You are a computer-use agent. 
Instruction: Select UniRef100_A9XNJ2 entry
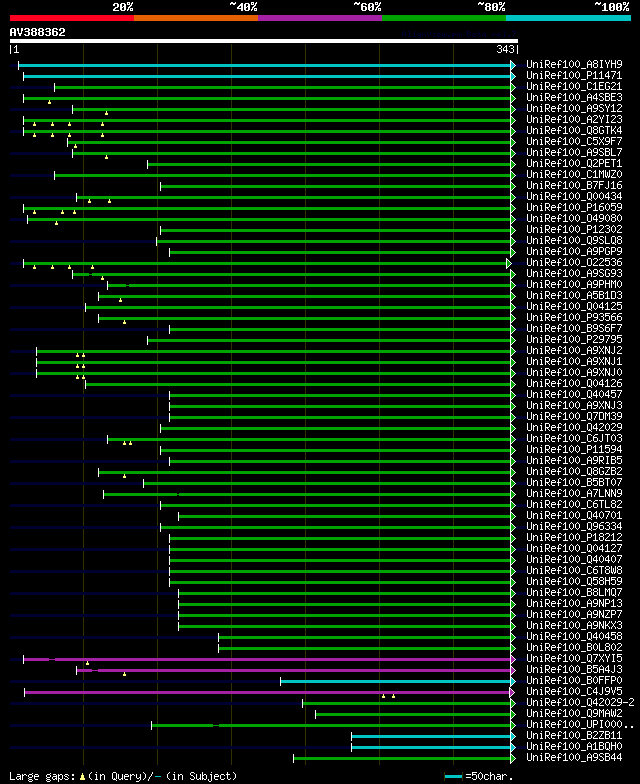click(574, 350)
